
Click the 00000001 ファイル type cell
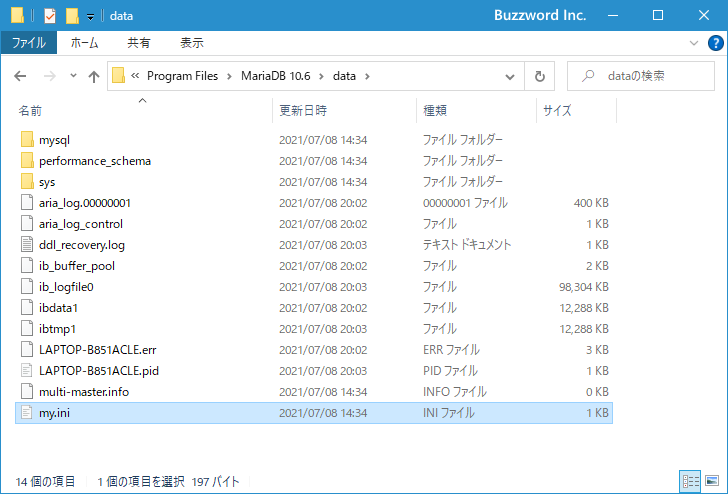coord(465,203)
